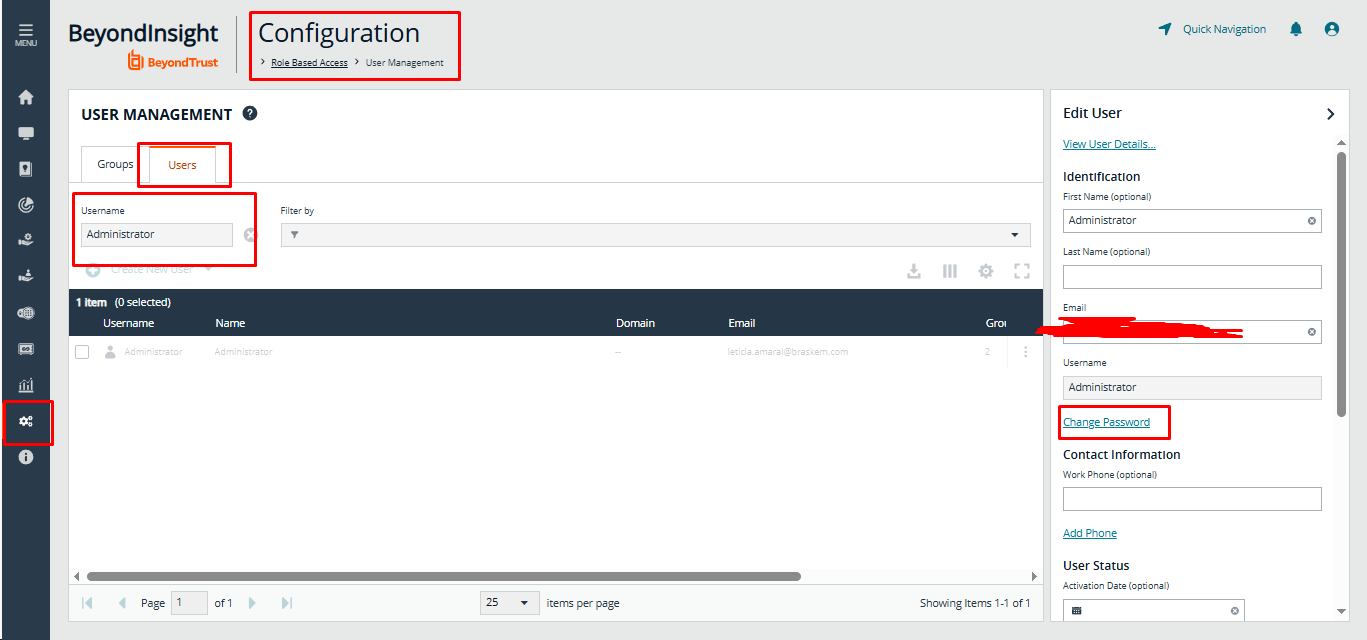Click the Create New User plus icon
Screen dimensions: 1367x640
pyautogui.click(x=93, y=270)
